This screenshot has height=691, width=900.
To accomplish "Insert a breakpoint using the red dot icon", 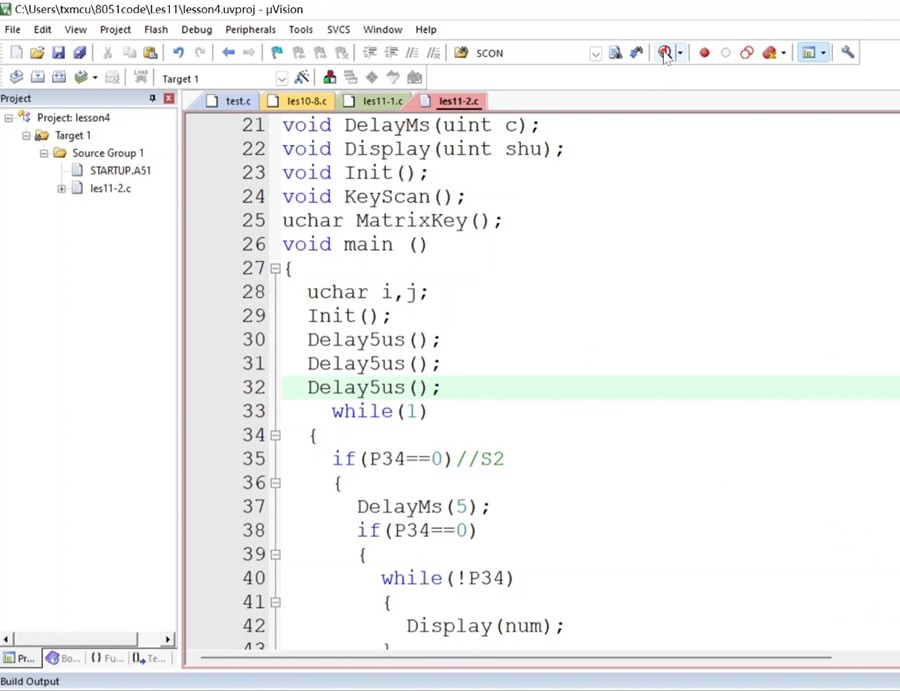I will [704, 53].
